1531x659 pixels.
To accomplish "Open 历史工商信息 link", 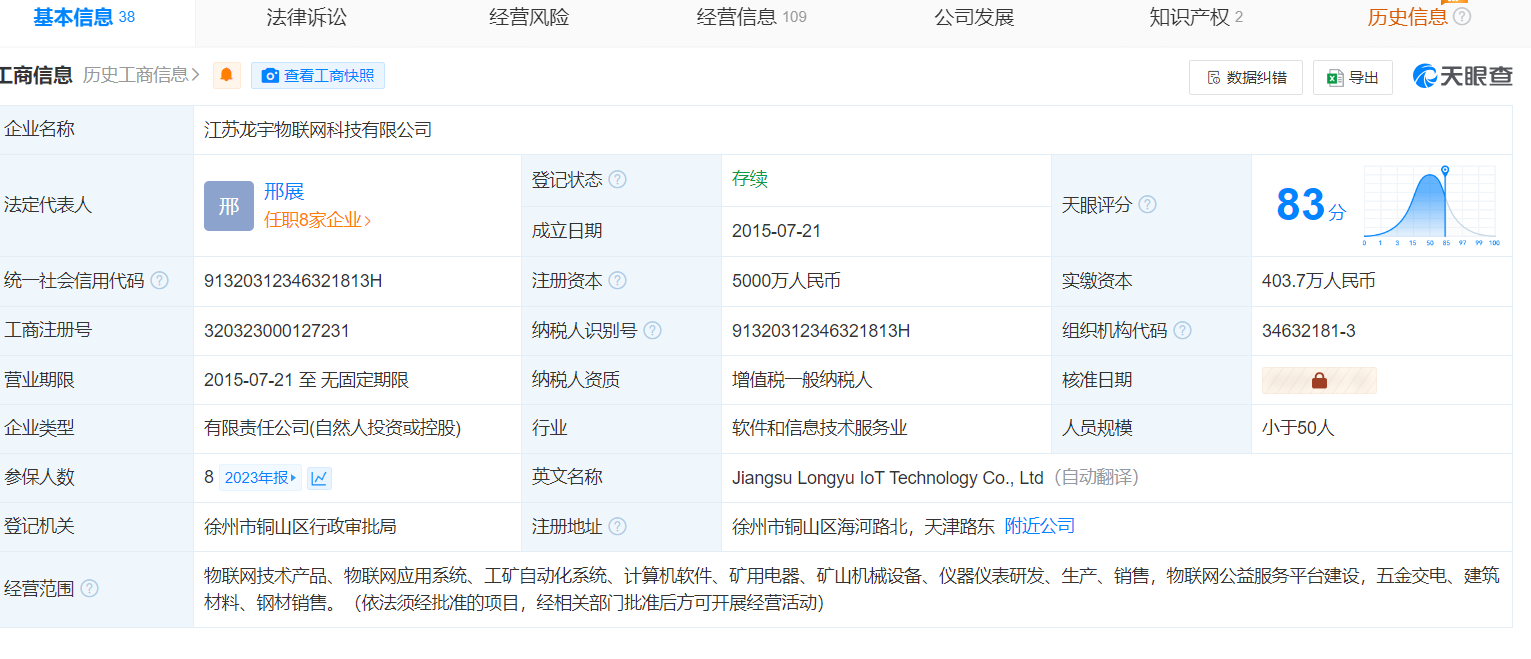I will pyautogui.click(x=141, y=75).
